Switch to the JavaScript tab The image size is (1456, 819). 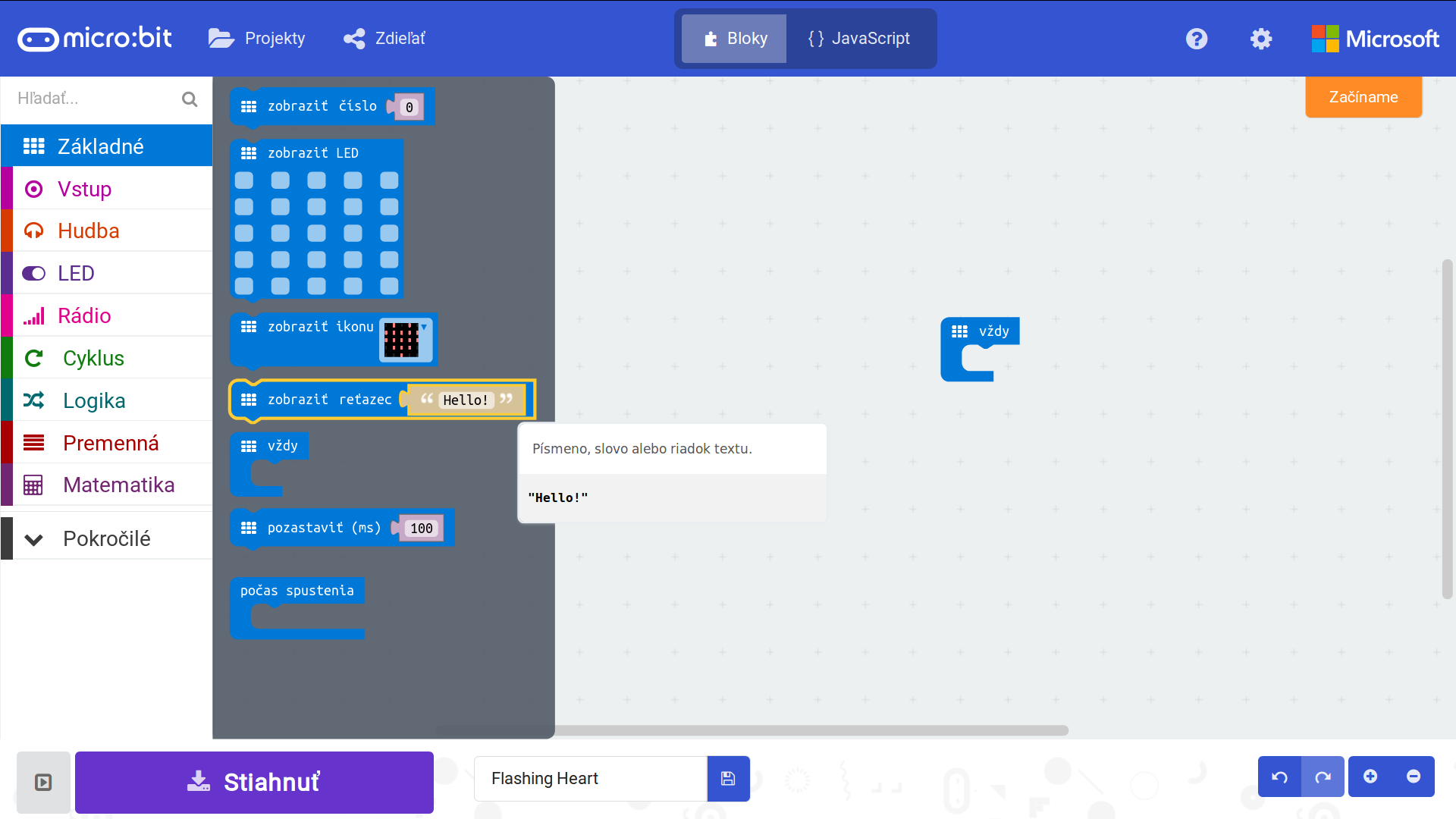click(x=860, y=39)
